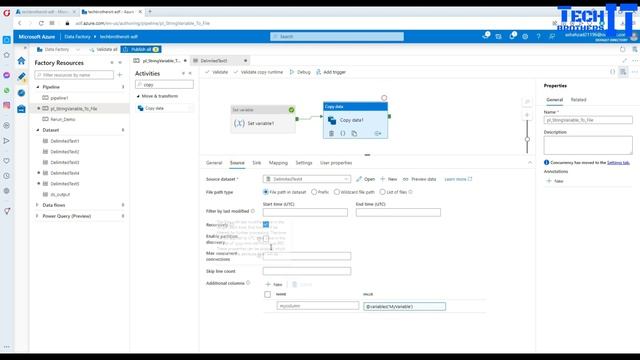
Task: Click Debug in the pipeline toolbar
Action: pyautogui.click(x=300, y=72)
